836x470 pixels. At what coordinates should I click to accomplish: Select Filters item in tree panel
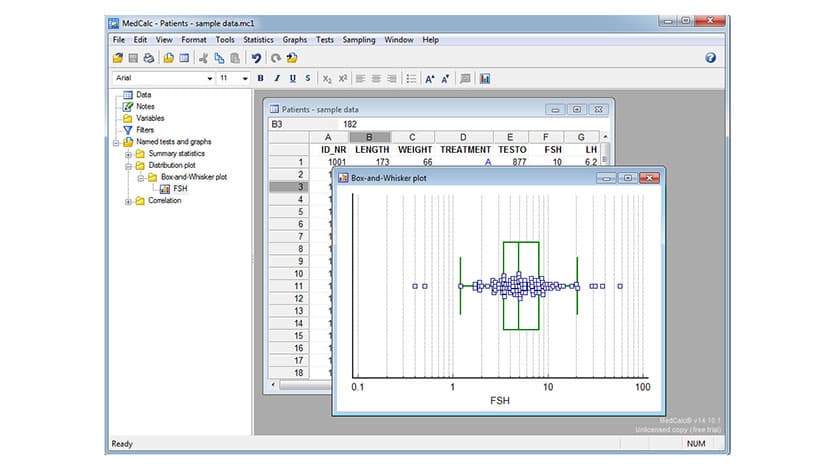click(x=144, y=130)
